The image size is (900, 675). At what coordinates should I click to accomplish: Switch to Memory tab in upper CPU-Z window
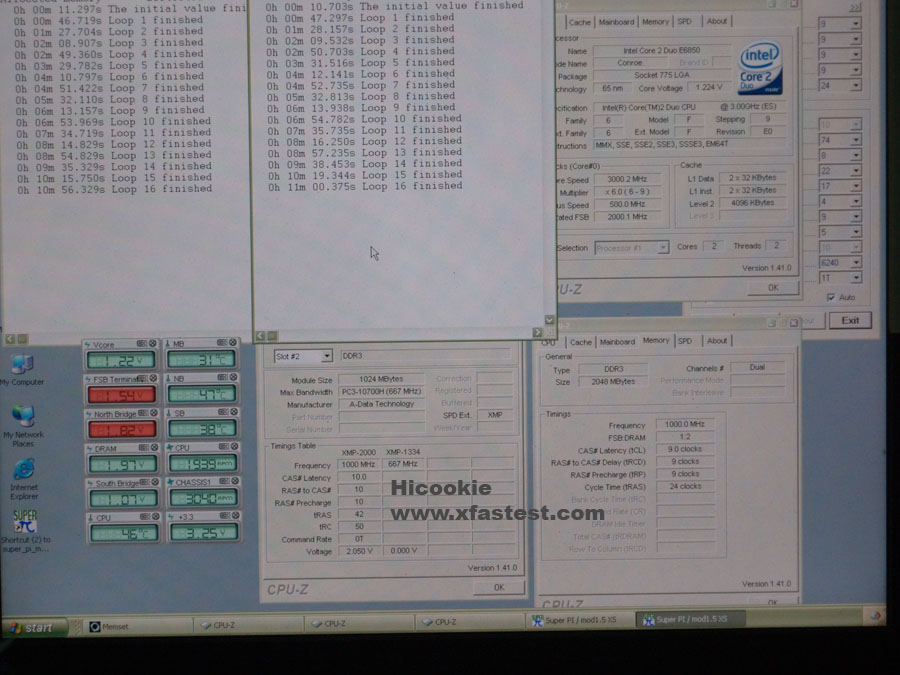(x=655, y=22)
